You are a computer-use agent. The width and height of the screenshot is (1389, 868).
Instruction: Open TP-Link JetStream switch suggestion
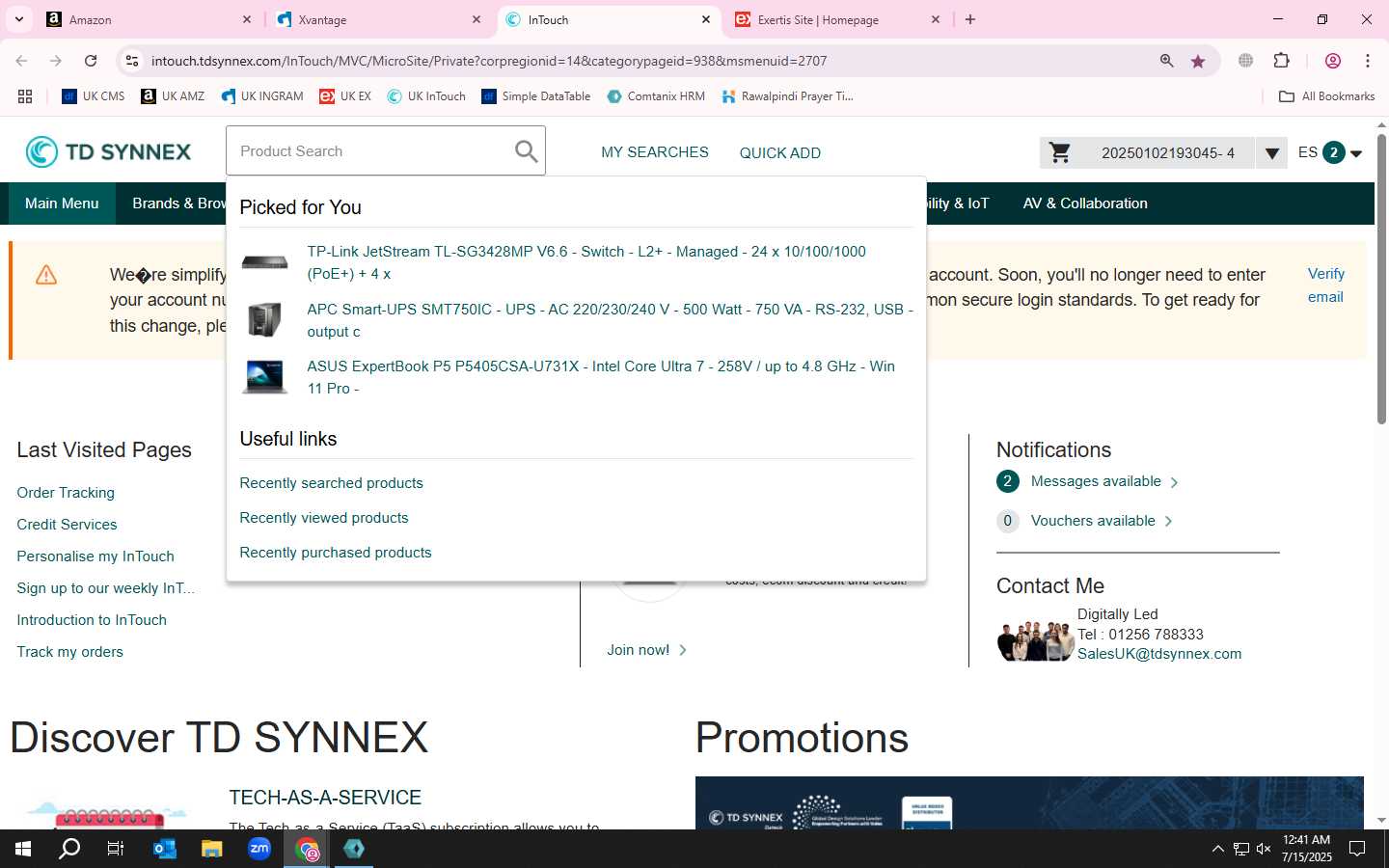coord(586,262)
